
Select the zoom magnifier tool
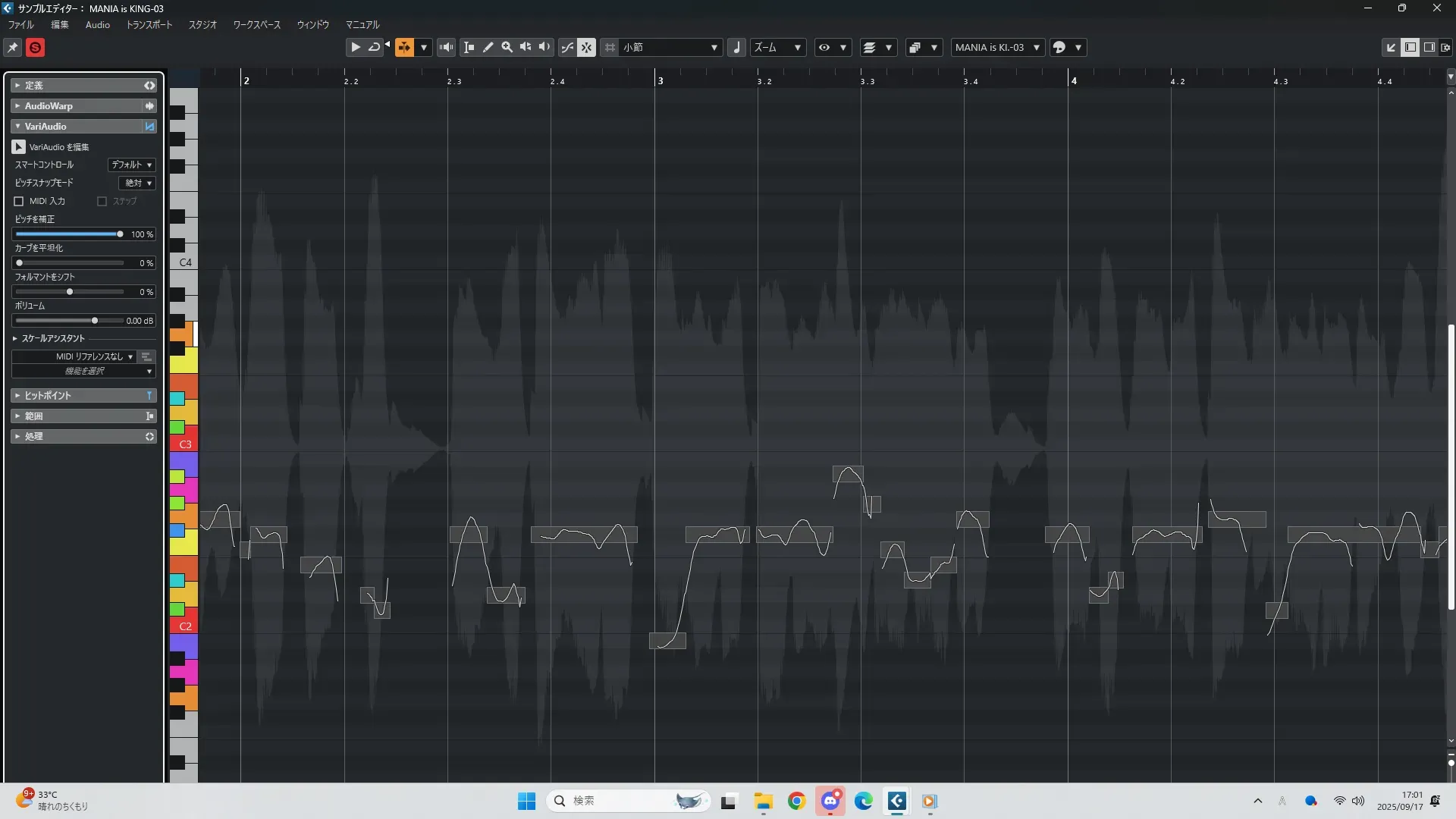pyautogui.click(x=507, y=47)
